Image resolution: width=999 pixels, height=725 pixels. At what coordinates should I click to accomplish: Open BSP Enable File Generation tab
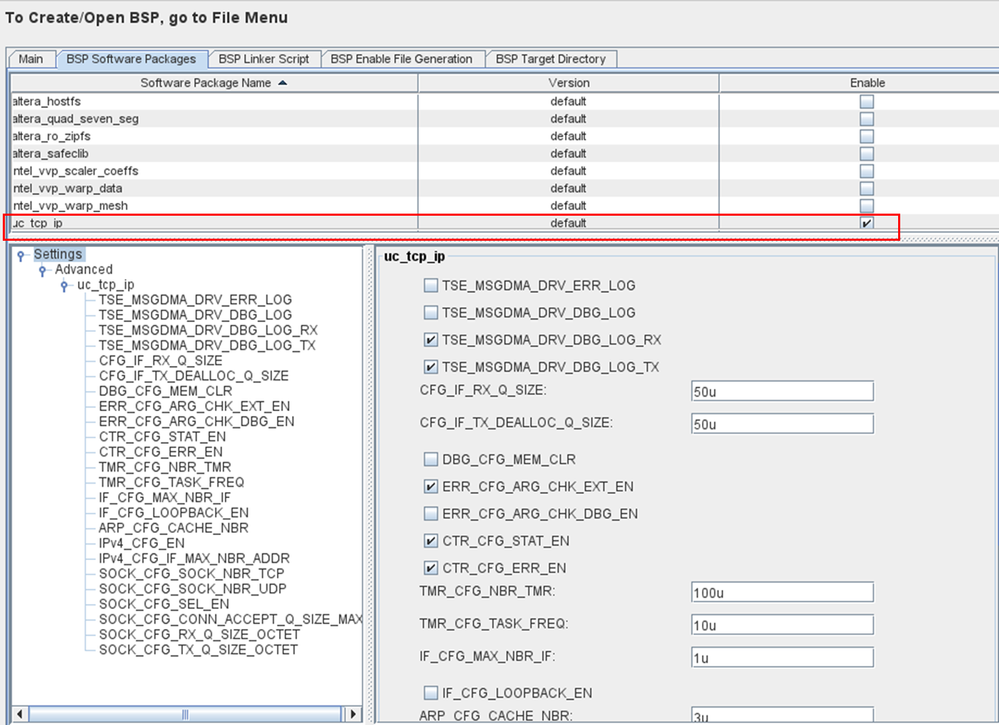coord(401,59)
